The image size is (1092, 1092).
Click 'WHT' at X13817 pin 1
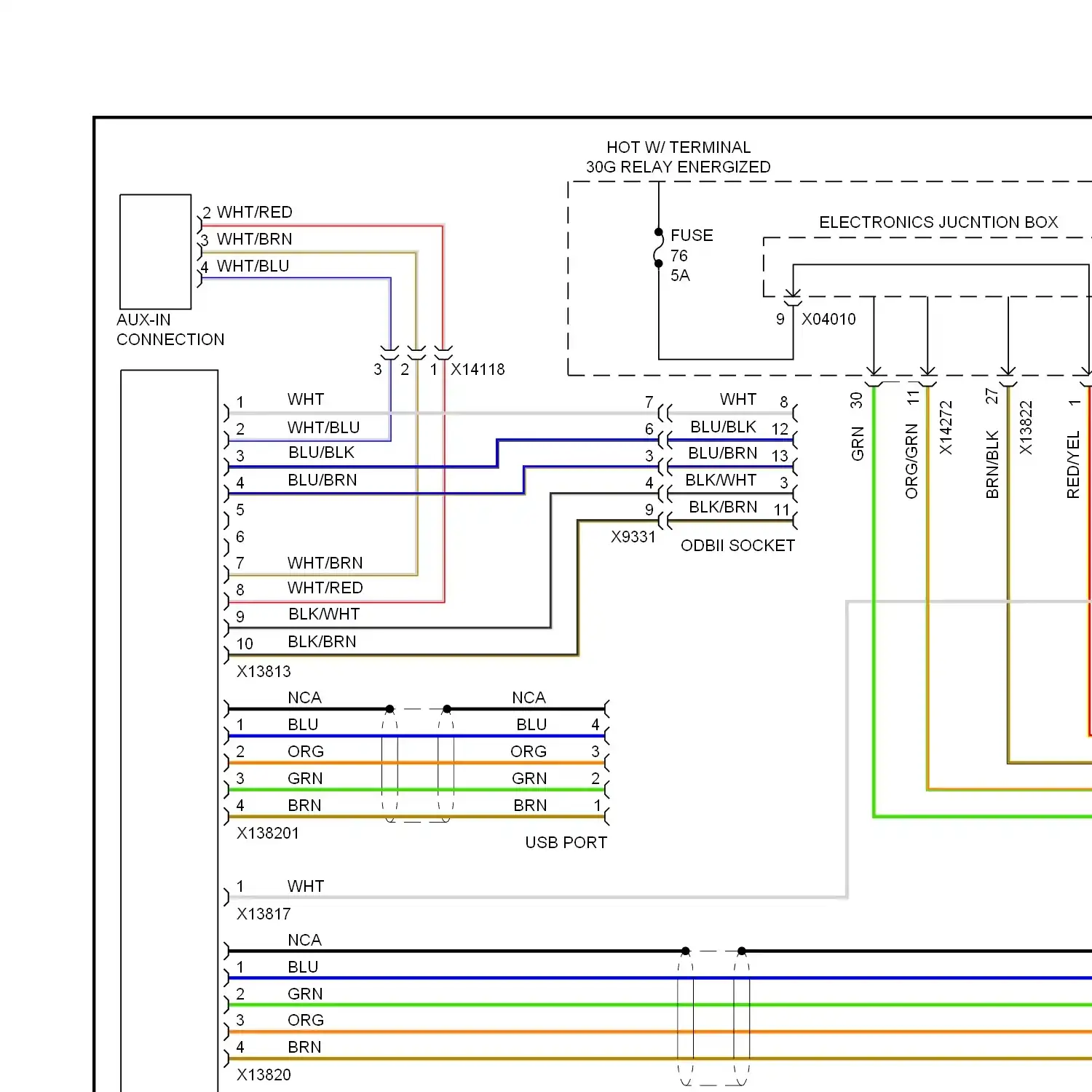tap(306, 886)
